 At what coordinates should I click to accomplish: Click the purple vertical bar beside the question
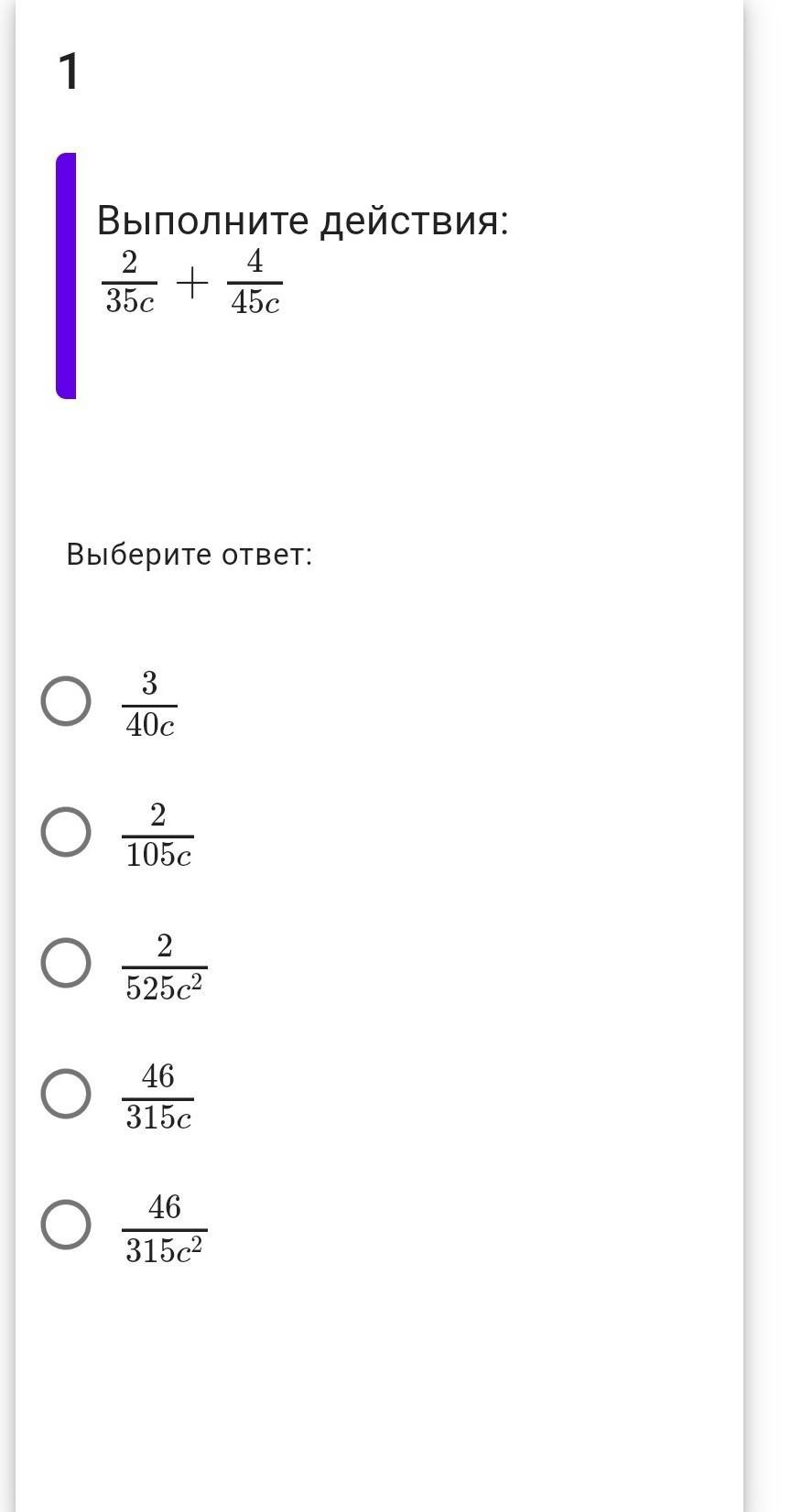tap(66, 275)
